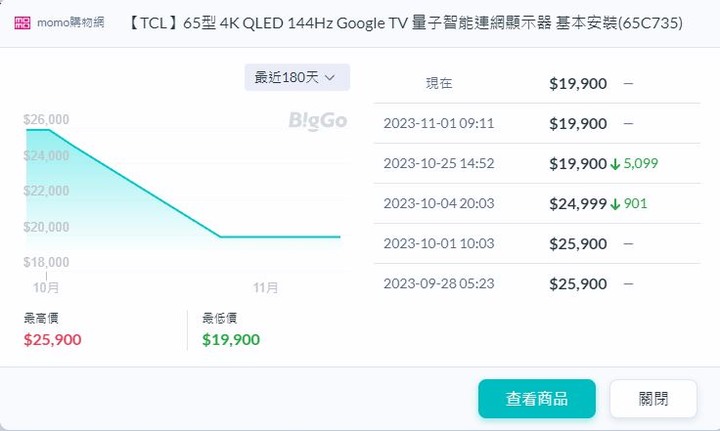Viewport: 720px width, 431px height.
Task: Select the 2023-11-01 09:11 price history row
Action: click(x=537, y=123)
